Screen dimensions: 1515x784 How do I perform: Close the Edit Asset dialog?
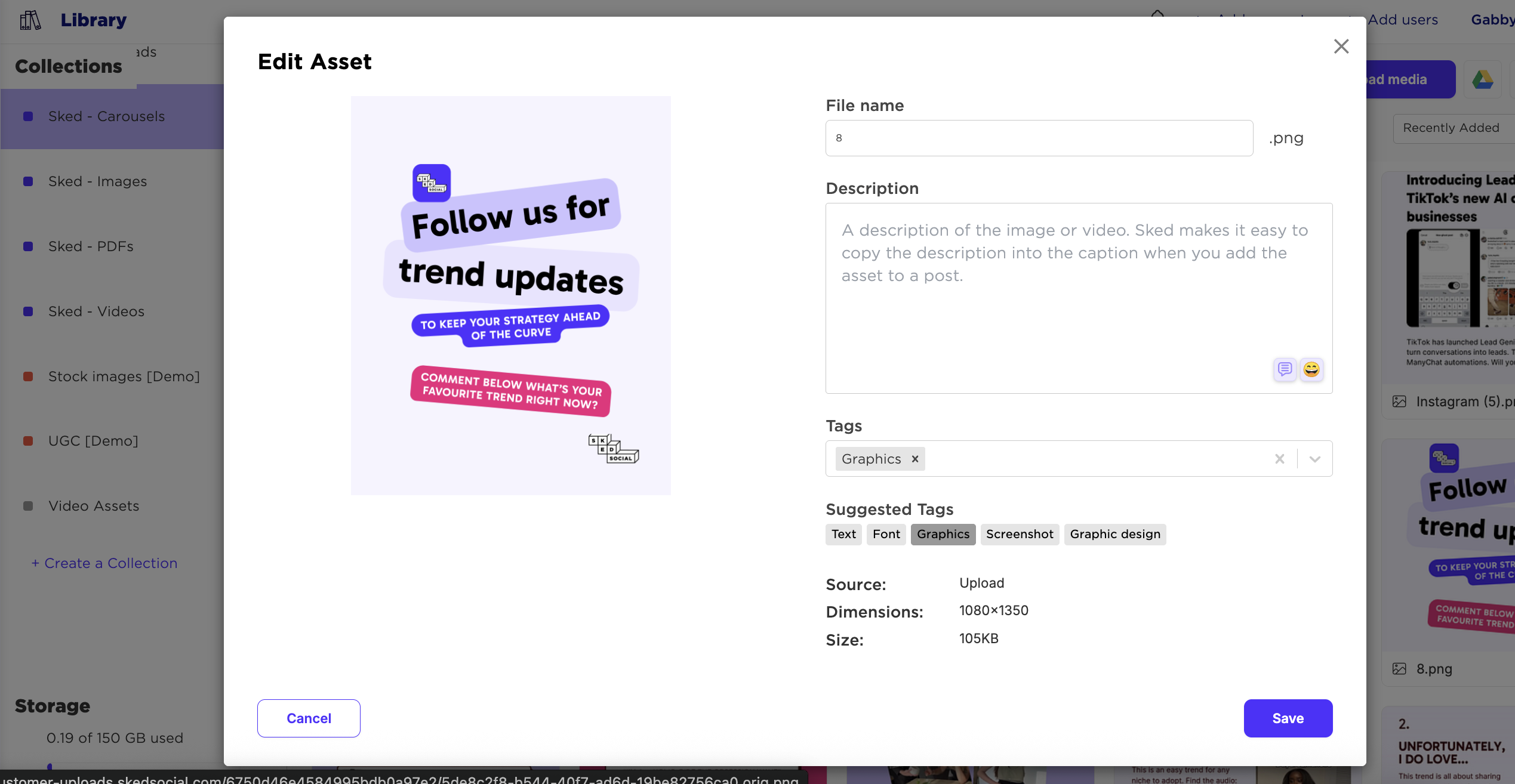(x=1341, y=47)
